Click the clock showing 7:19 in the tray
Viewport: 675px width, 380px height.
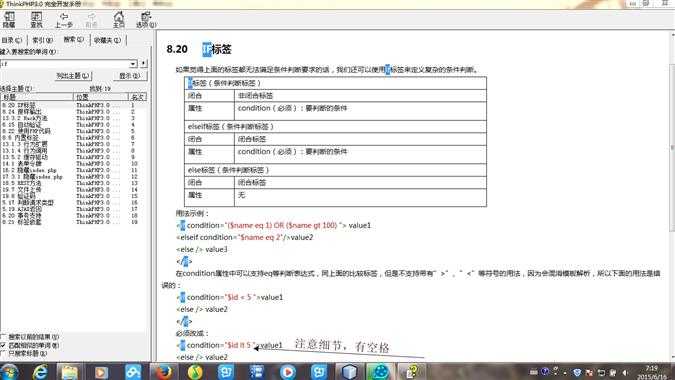(x=652, y=372)
